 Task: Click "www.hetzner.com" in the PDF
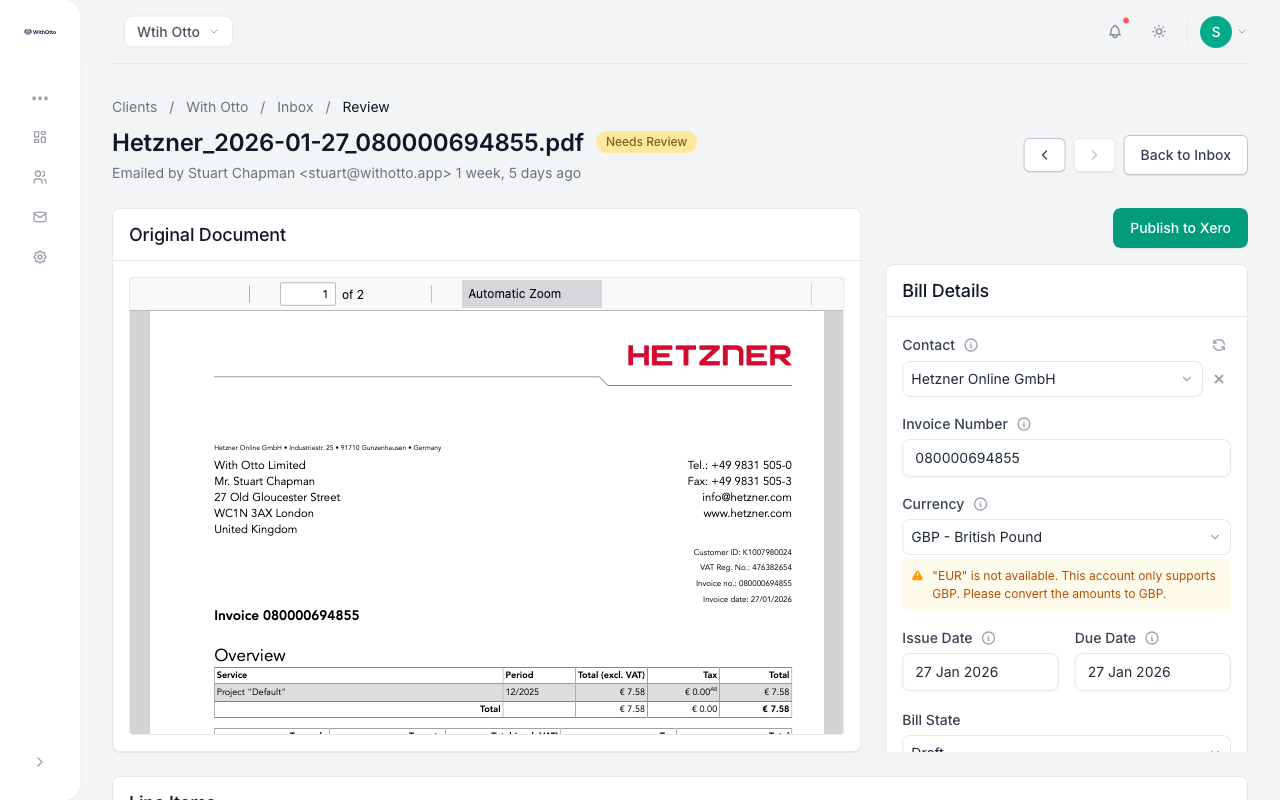coord(747,513)
